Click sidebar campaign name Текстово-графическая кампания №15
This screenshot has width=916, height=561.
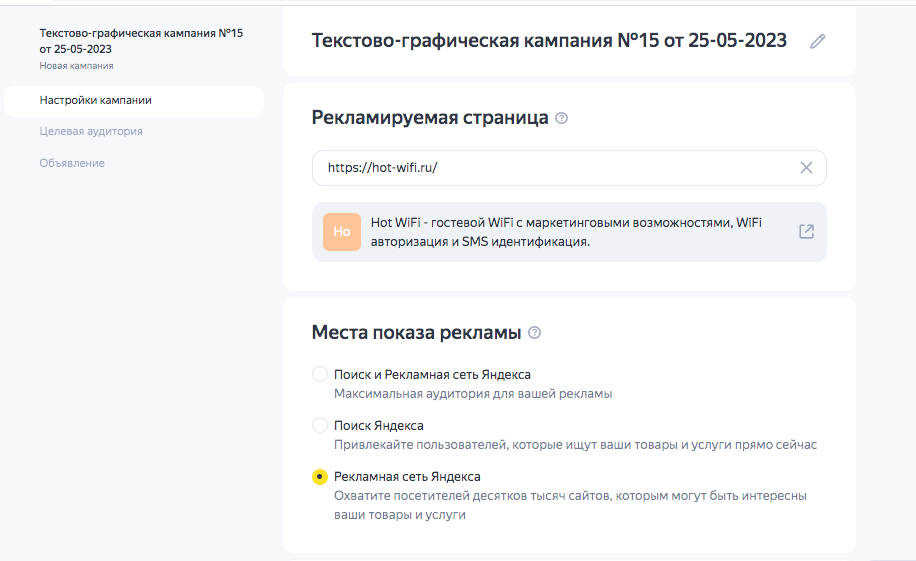(141, 41)
